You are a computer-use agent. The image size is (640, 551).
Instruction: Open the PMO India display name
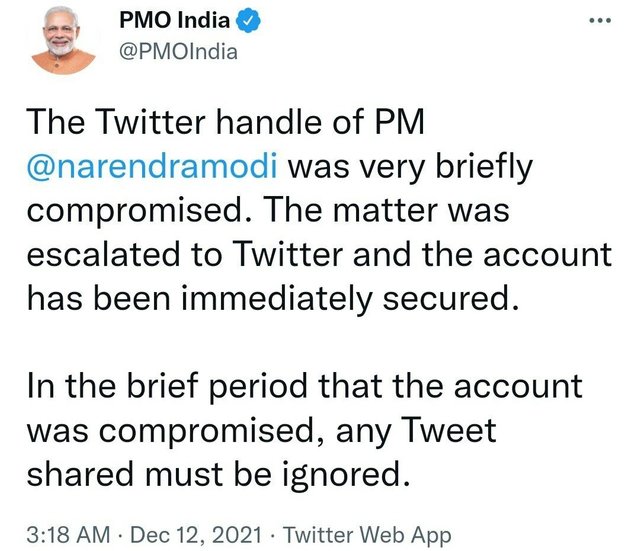[174, 20]
